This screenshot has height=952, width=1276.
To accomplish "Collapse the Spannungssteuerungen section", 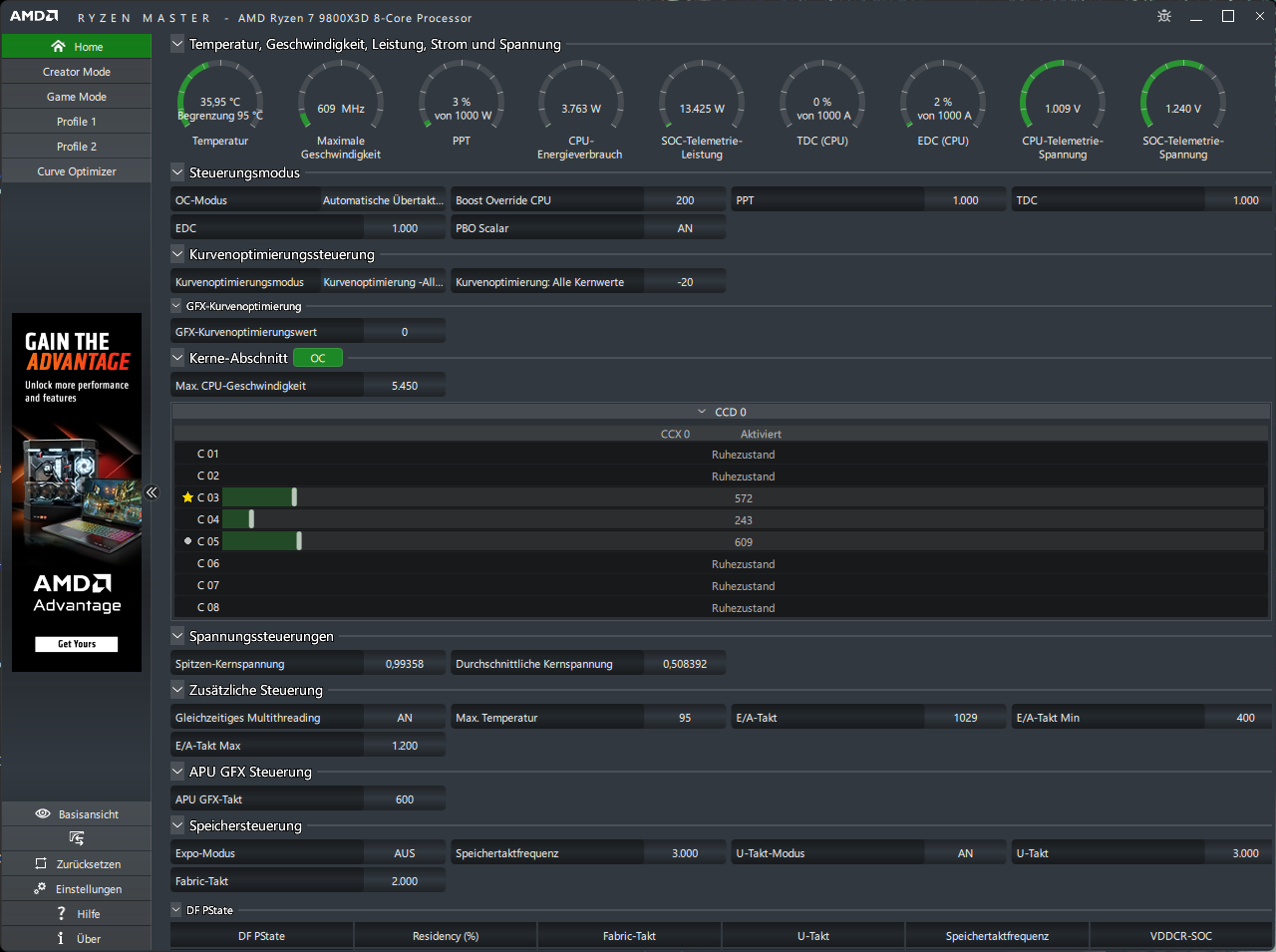I will tap(177, 636).
